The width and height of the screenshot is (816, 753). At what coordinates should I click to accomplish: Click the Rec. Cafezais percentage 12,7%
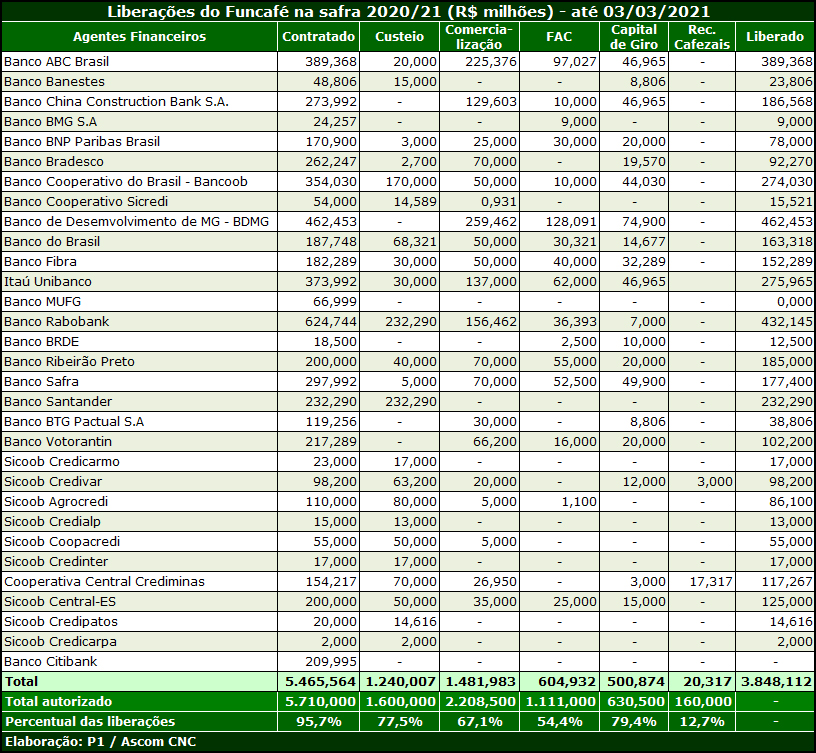[x=702, y=722]
